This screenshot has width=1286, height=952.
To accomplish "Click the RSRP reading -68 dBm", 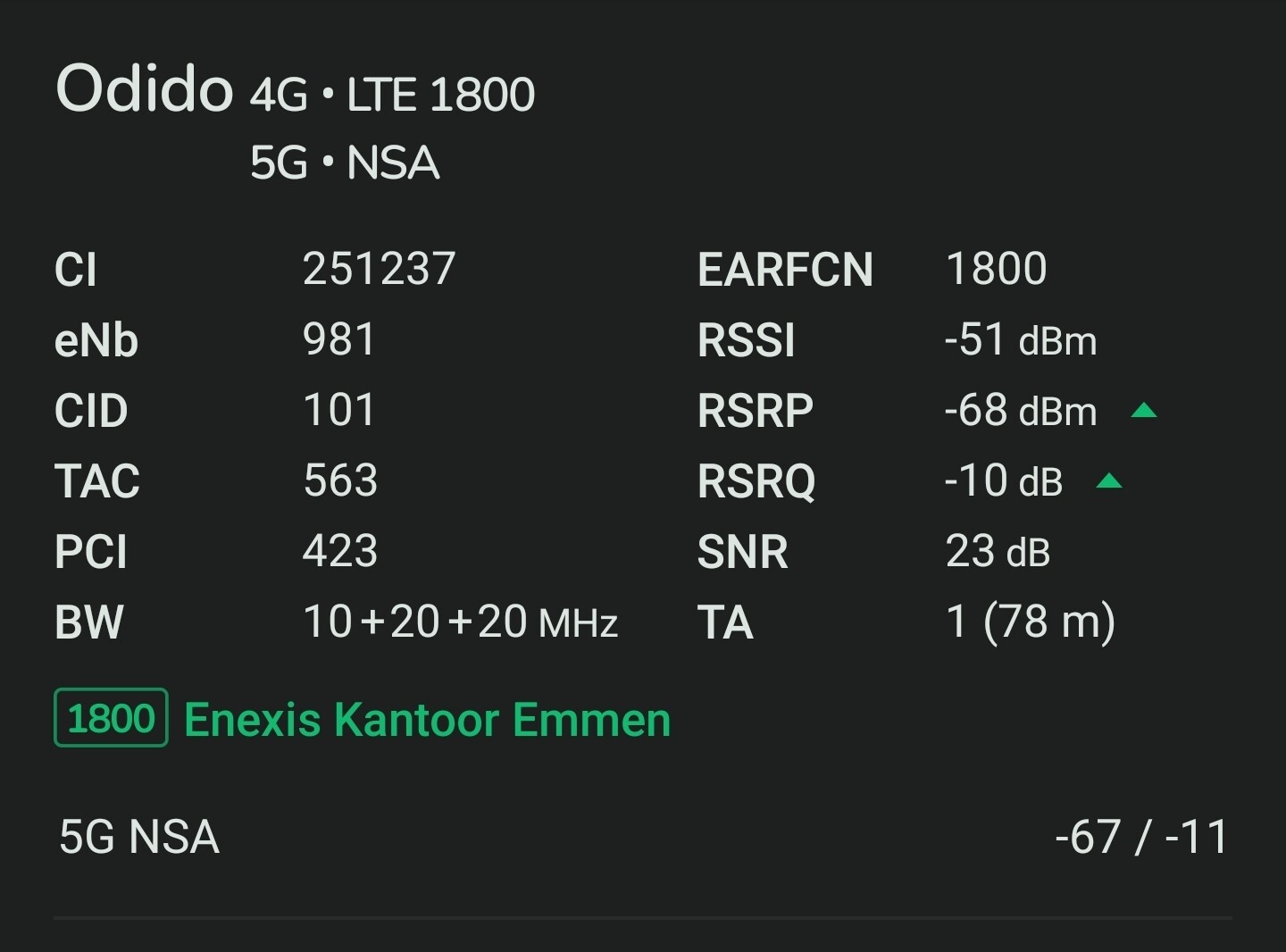I will 1020,411.
